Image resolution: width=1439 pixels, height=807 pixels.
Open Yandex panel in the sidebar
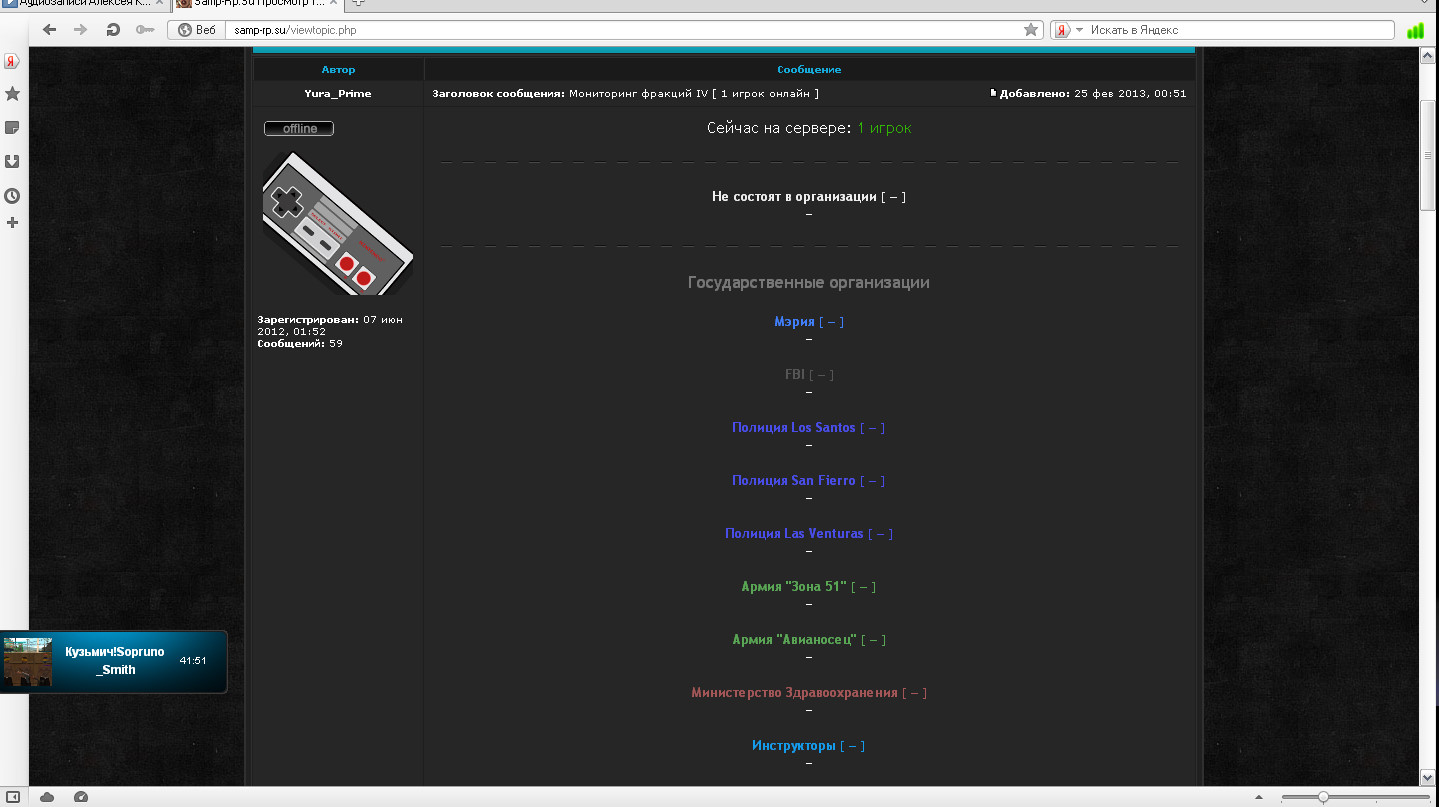13,61
